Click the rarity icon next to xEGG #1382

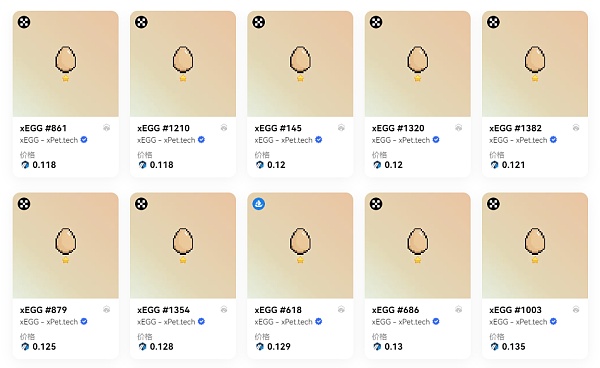(576, 128)
